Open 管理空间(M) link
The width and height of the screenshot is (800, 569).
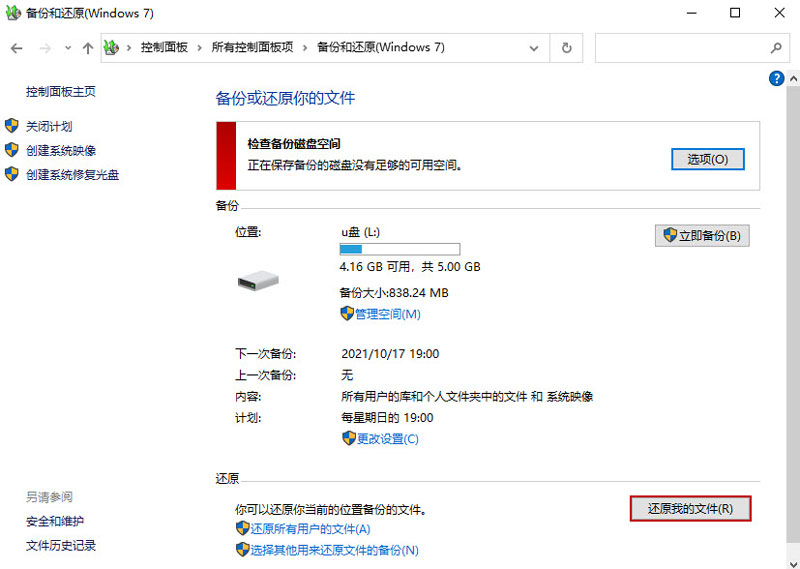pos(388,314)
